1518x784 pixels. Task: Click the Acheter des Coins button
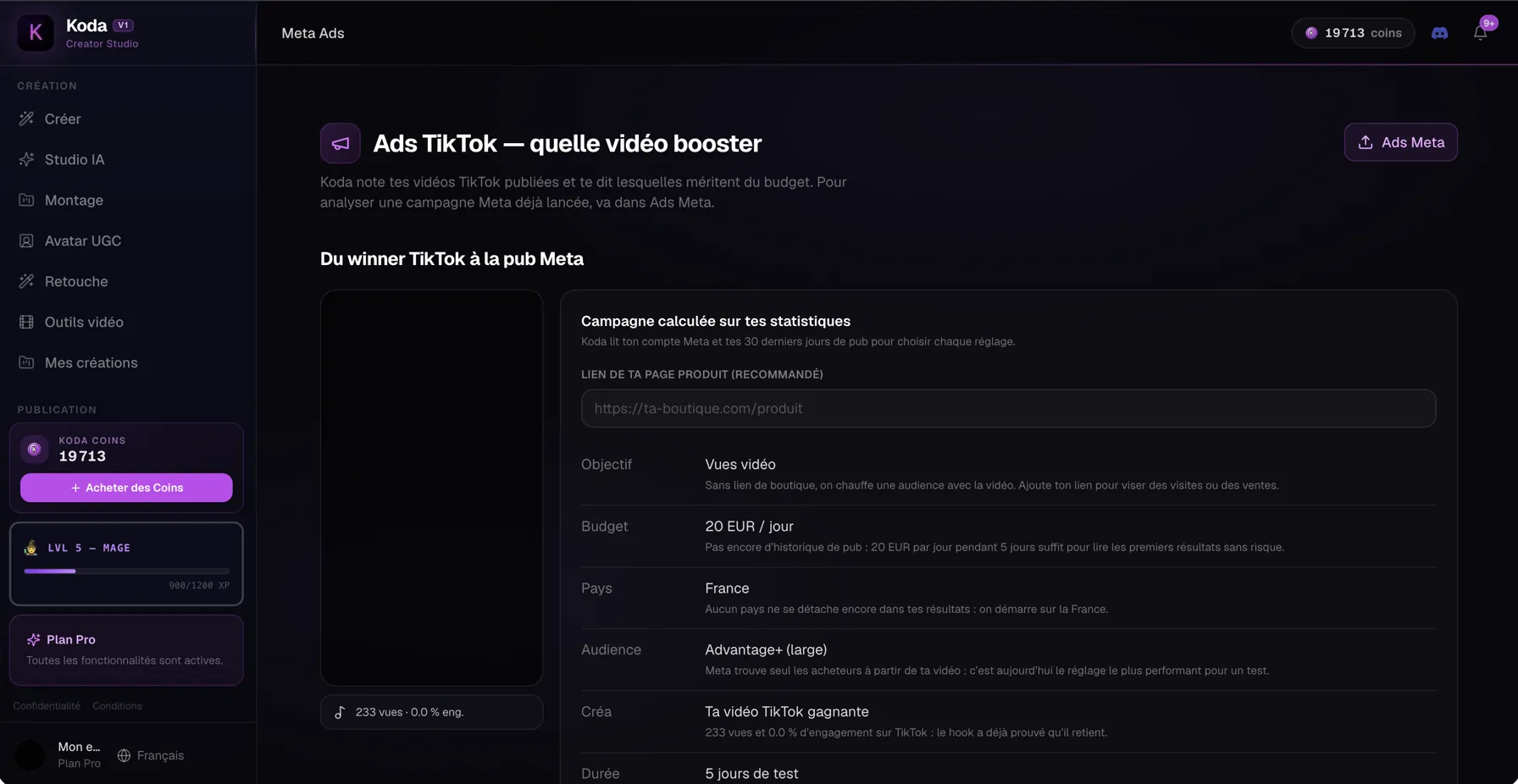126,488
